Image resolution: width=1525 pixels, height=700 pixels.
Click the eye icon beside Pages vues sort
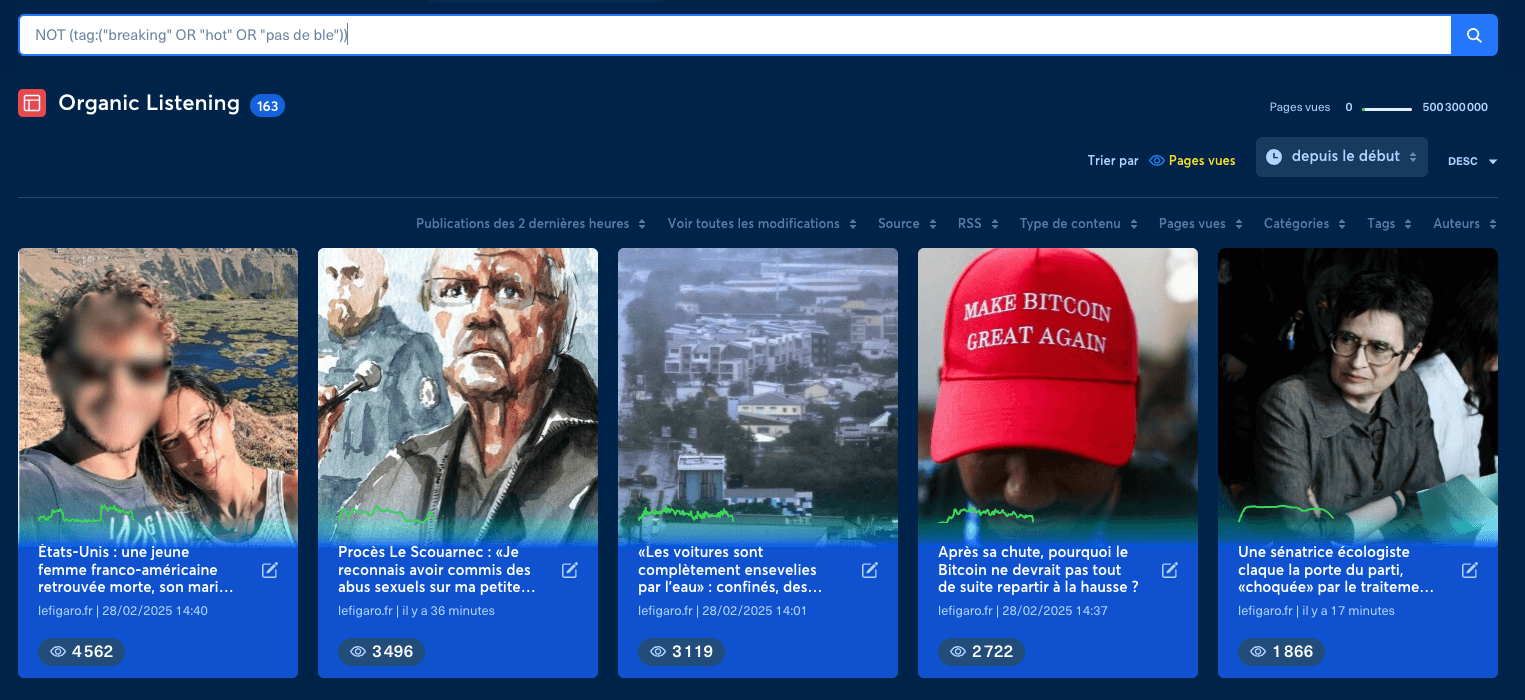[x=1157, y=160]
